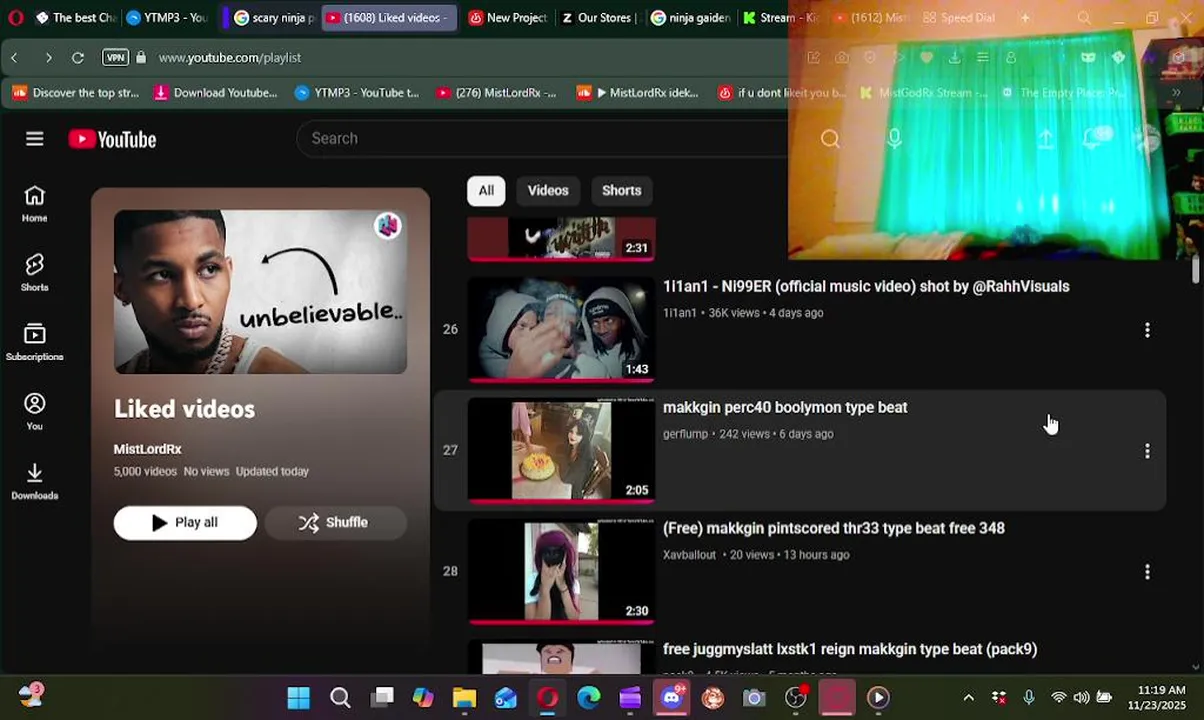Screen dimensions: 1204x720
Task: Open the camera app on taskbar
Action: [754, 698]
